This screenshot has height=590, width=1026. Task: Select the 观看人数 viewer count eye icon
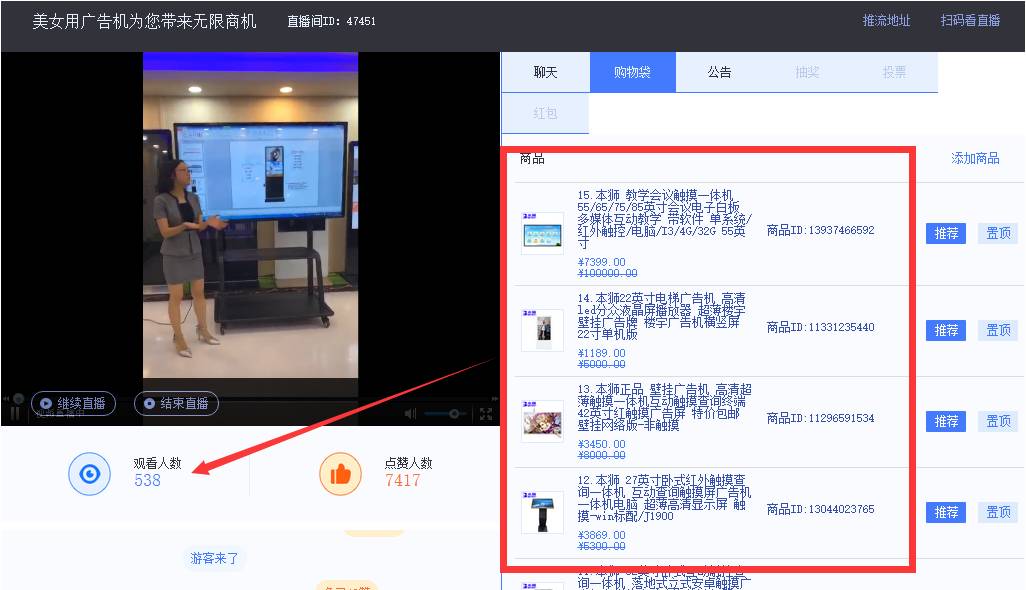(x=89, y=475)
